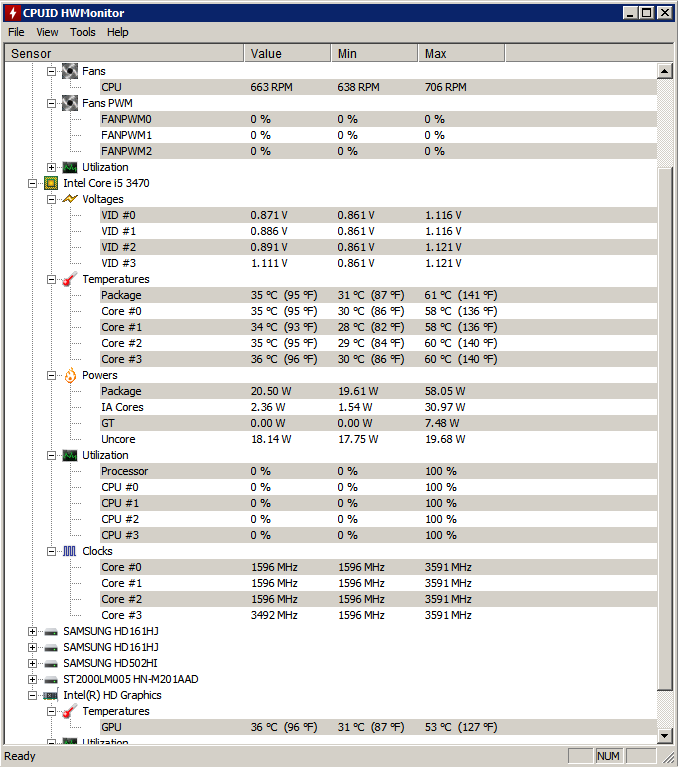Screen dimensions: 678x768
Task: Click the Sensor column header
Action: tap(124, 53)
